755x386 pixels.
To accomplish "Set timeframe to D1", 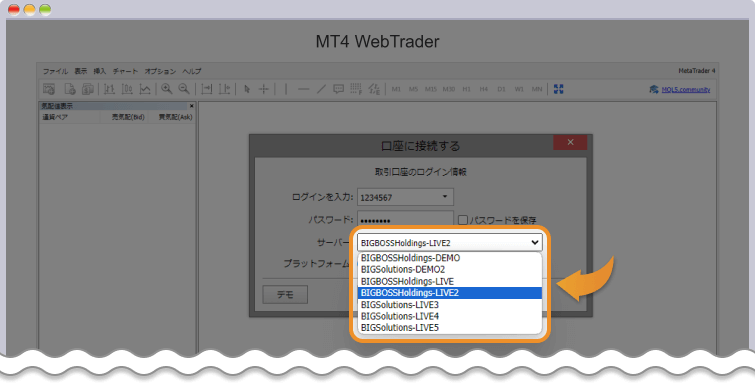I will click(501, 89).
